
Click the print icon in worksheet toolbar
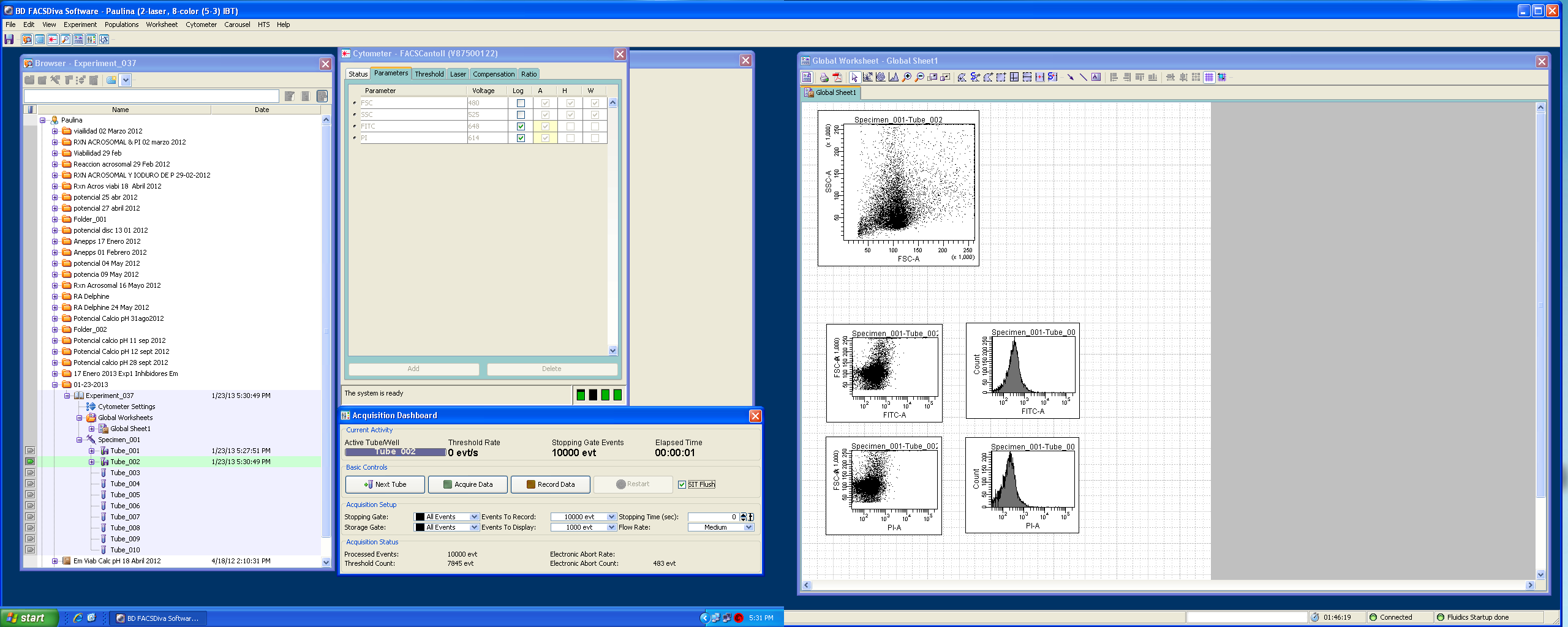click(824, 77)
